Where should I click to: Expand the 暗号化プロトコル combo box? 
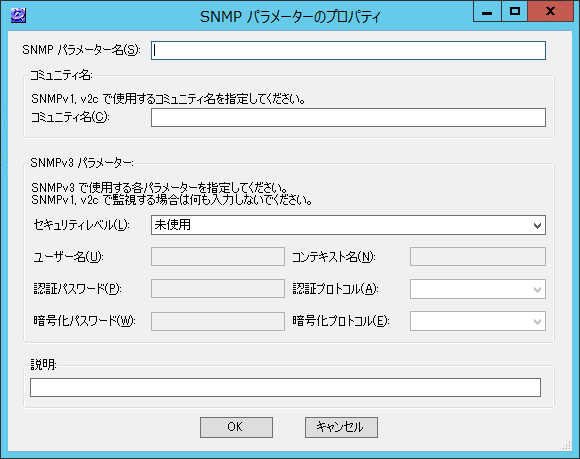(x=478, y=321)
